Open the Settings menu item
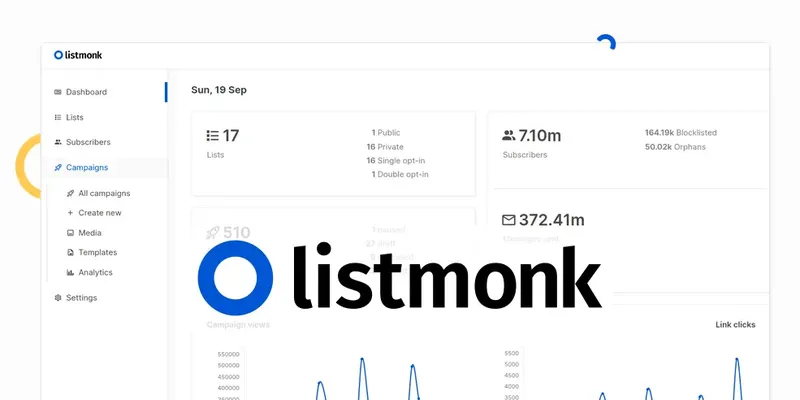800x400 pixels. pyautogui.click(x=81, y=298)
